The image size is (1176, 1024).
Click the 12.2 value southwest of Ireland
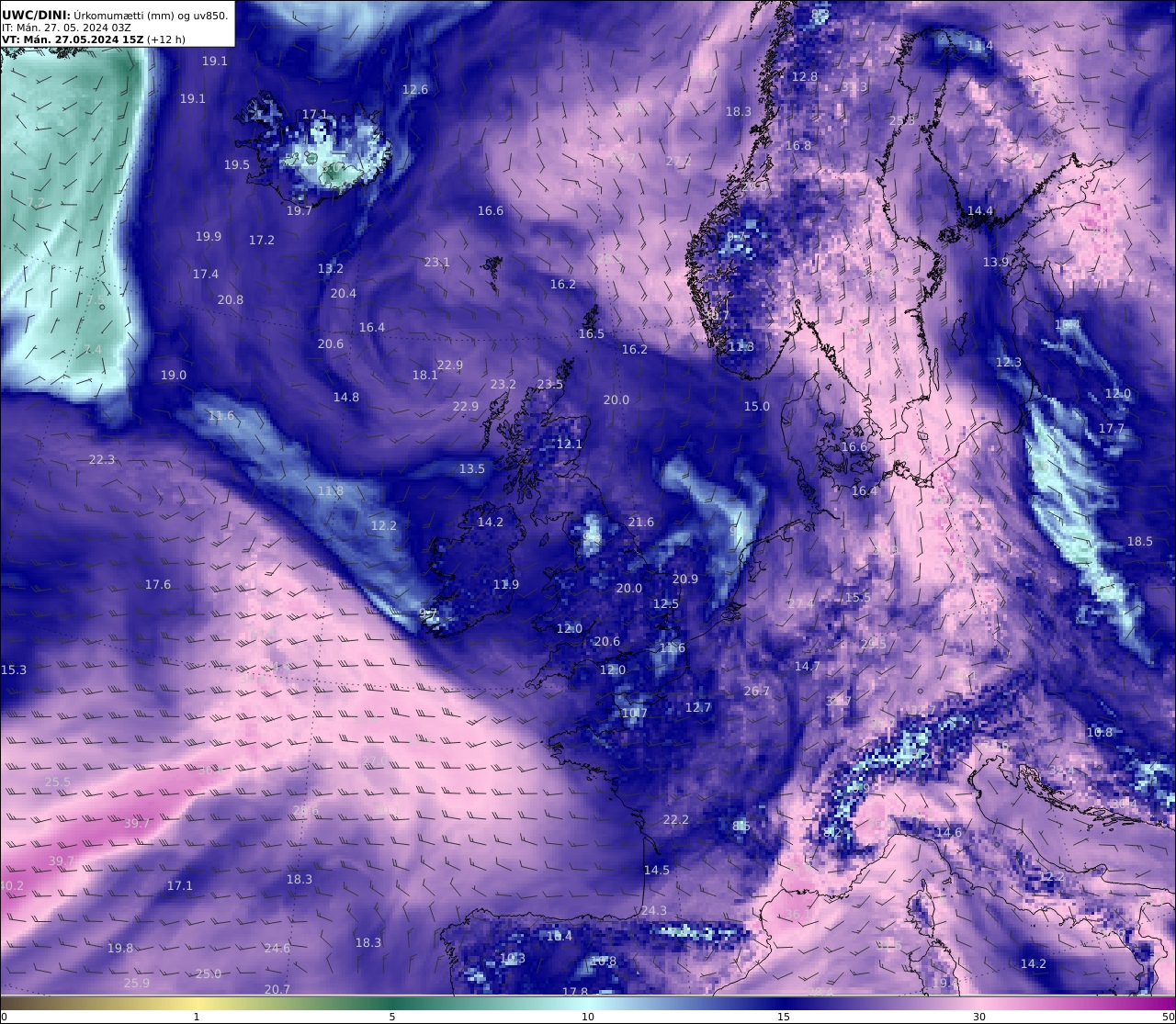click(x=384, y=525)
